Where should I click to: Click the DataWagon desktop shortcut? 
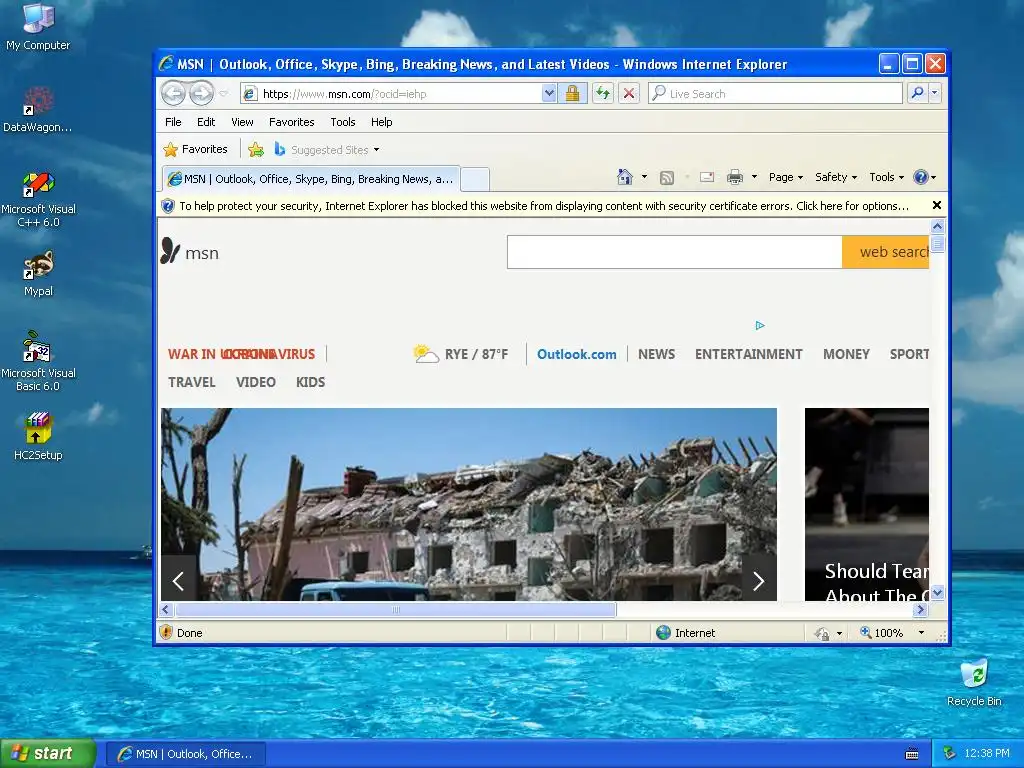[x=38, y=109]
